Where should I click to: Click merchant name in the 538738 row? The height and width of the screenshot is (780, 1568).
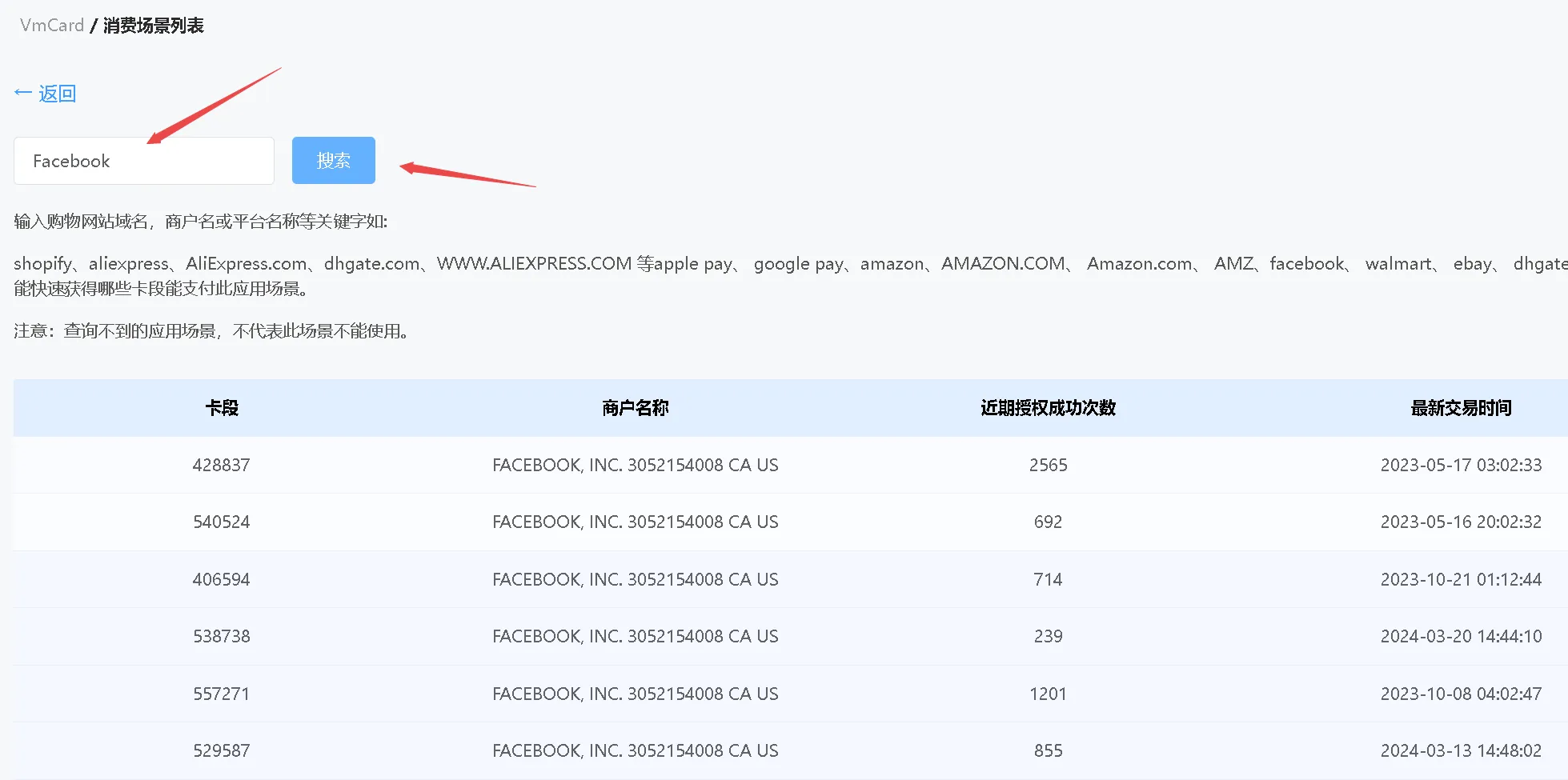click(x=636, y=637)
